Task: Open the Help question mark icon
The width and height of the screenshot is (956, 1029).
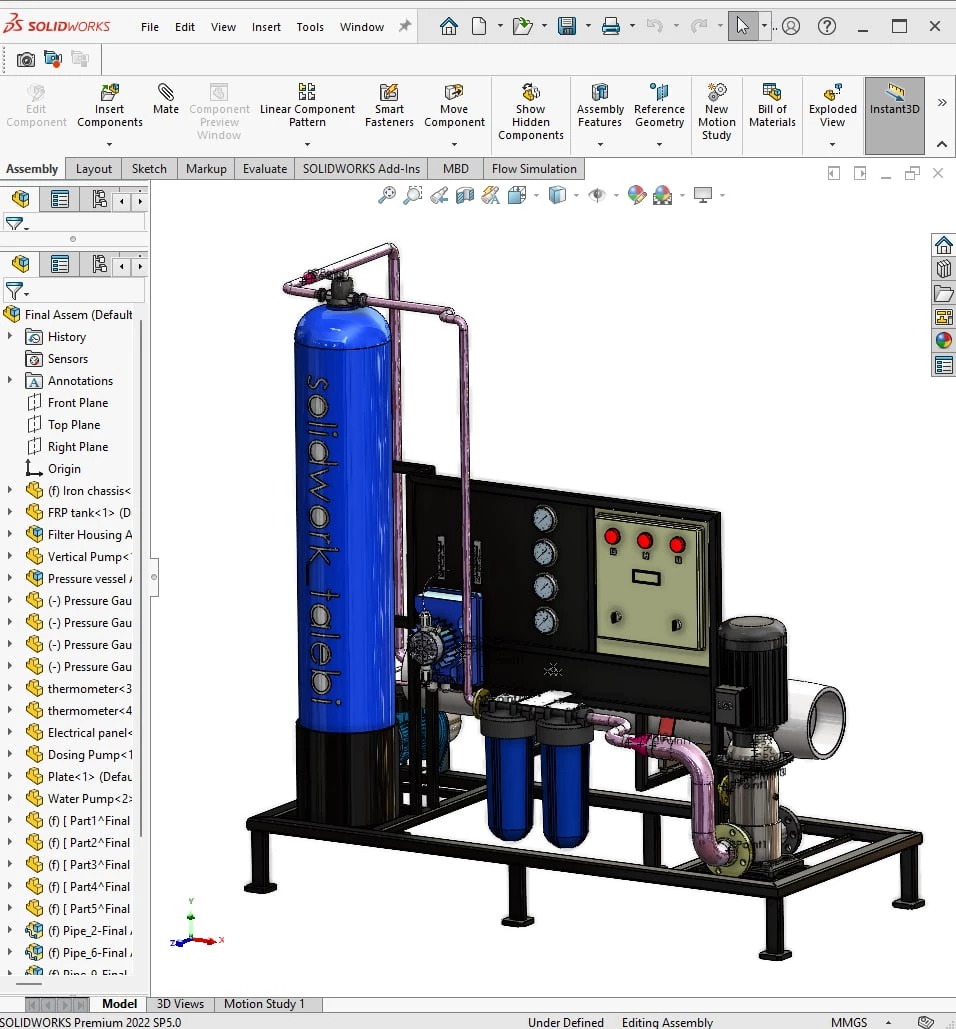Action: (x=827, y=26)
